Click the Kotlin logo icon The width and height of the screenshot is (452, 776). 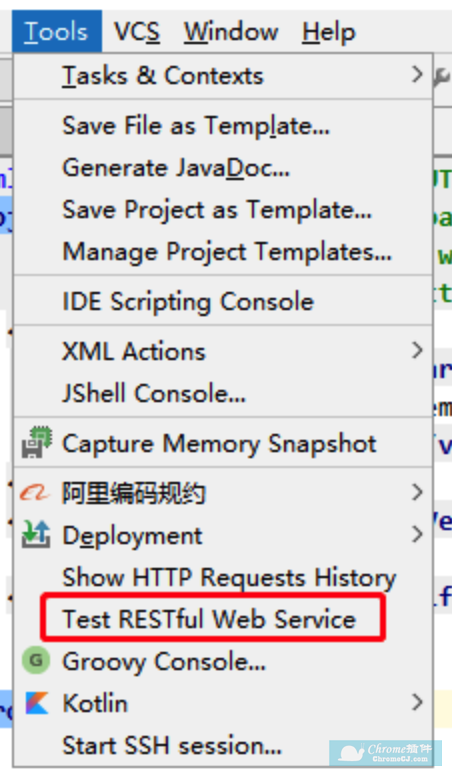coord(37,703)
